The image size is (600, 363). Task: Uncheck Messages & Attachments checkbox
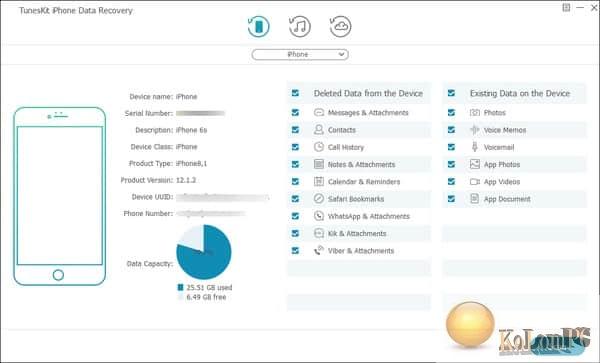[x=295, y=112]
